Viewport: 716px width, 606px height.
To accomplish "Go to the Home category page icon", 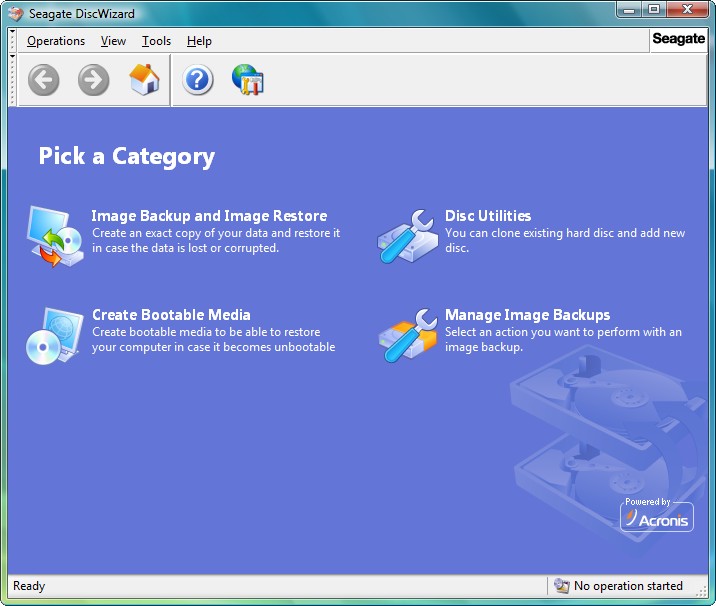I will coord(145,80).
